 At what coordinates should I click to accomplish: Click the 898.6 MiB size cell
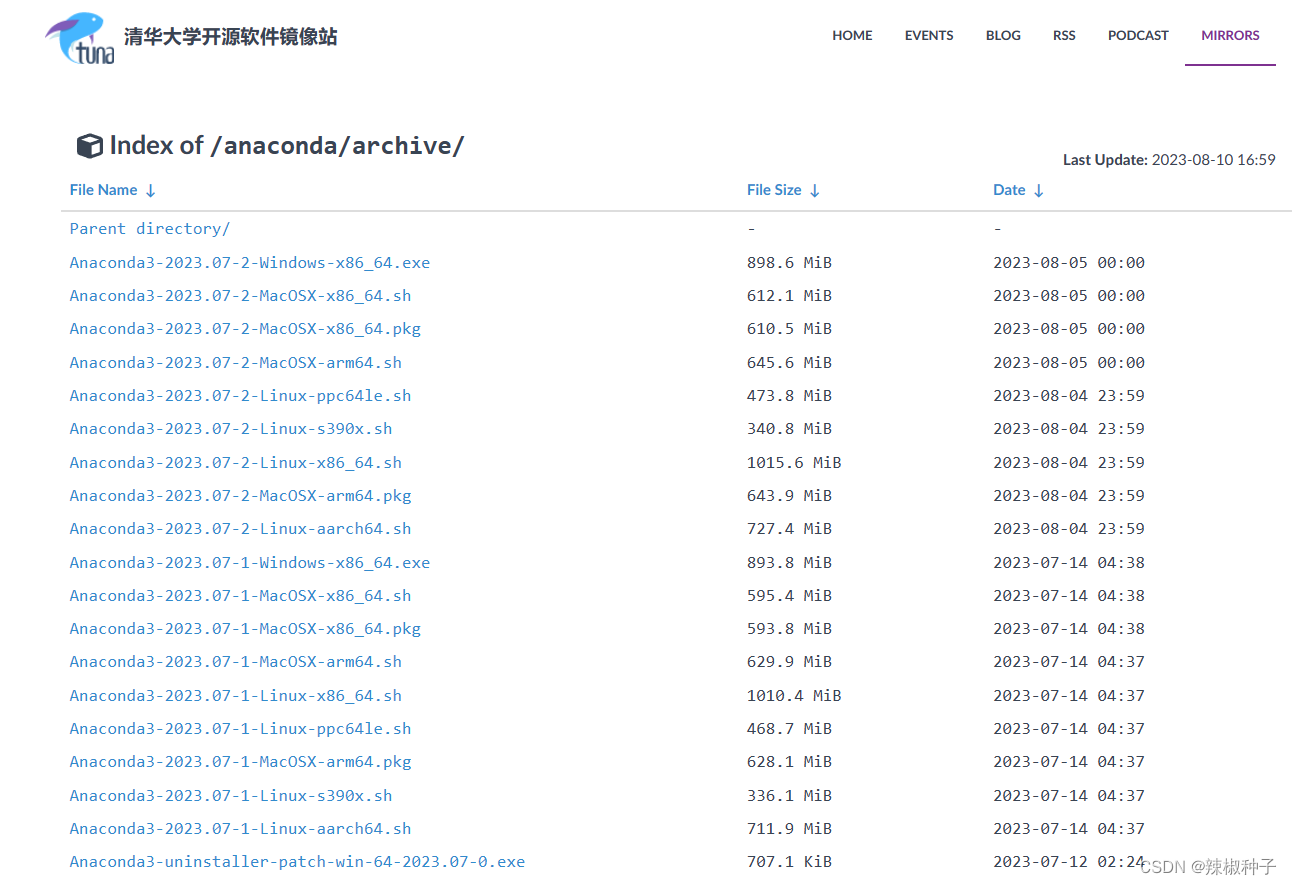coord(789,263)
